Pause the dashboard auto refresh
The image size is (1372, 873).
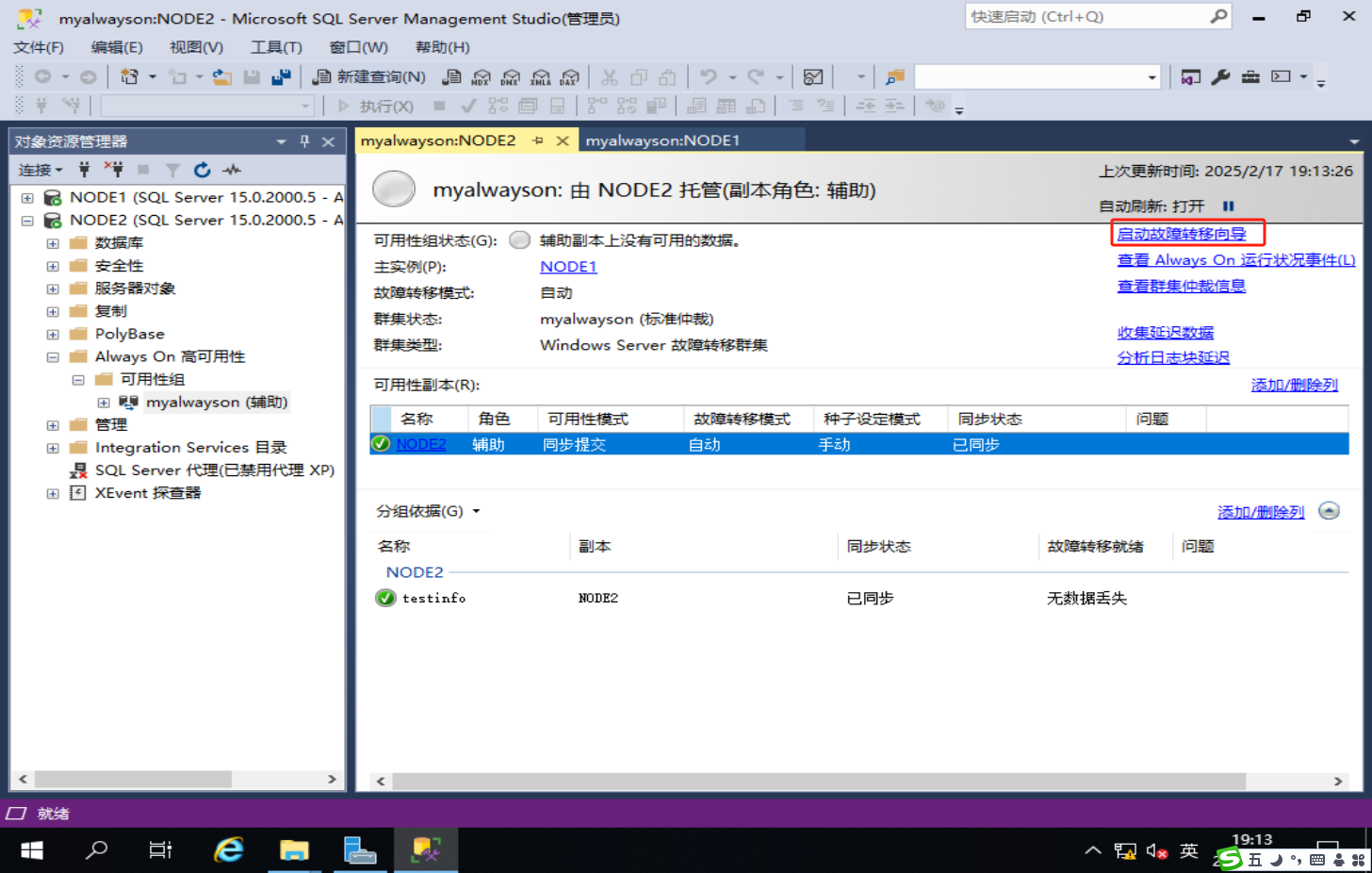[1231, 206]
